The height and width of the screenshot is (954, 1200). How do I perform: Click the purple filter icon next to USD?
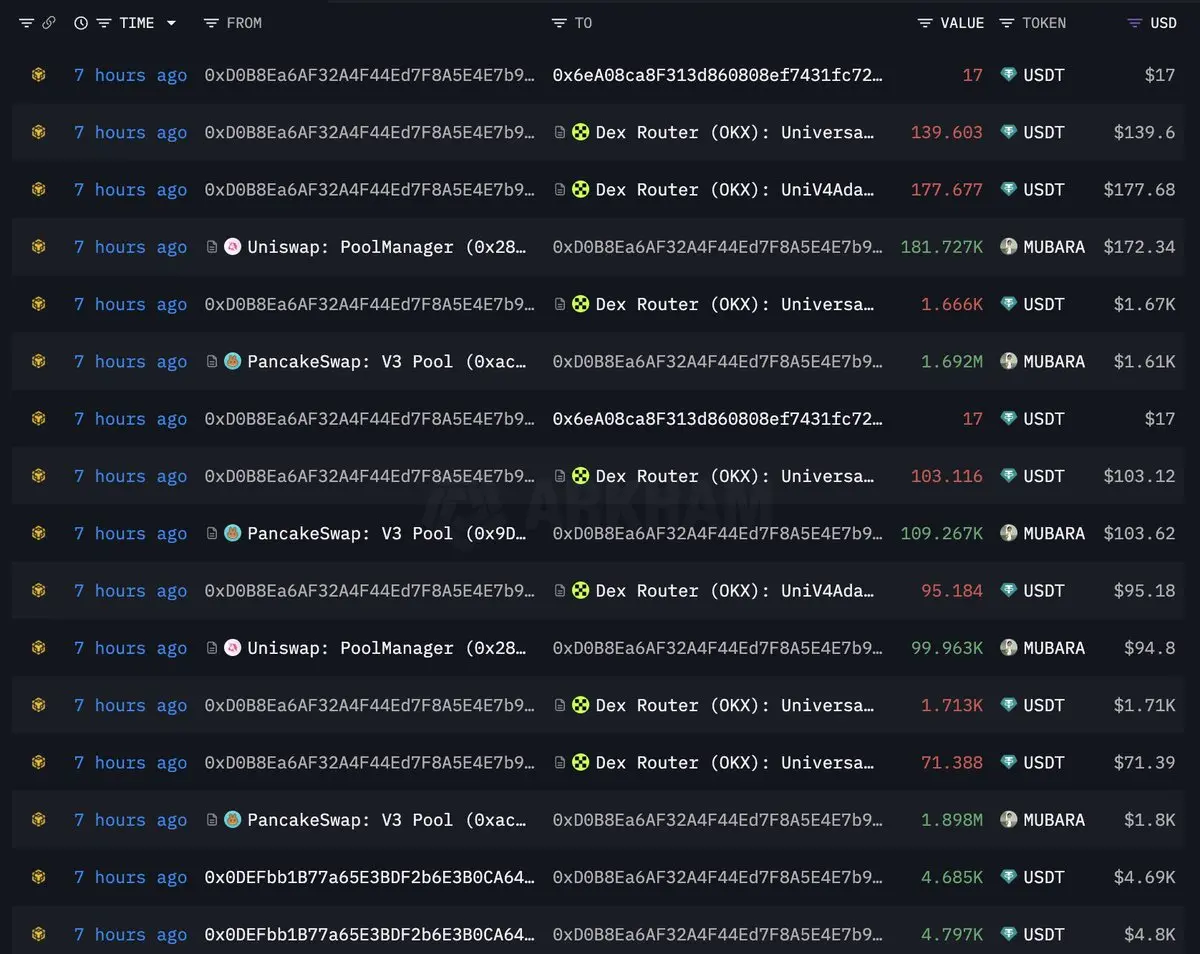coord(1134,23)
